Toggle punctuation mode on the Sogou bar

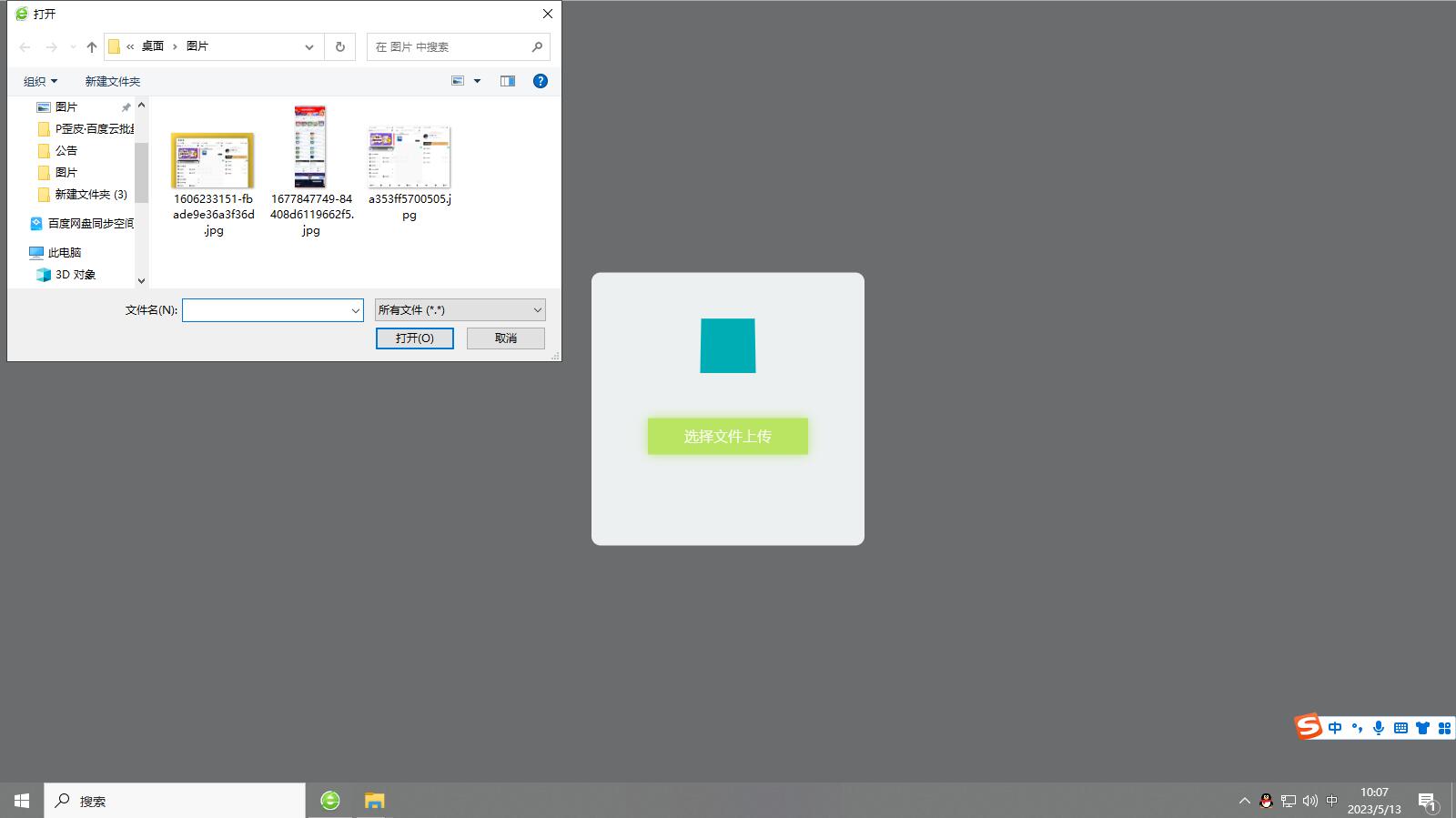[1357, 728]
